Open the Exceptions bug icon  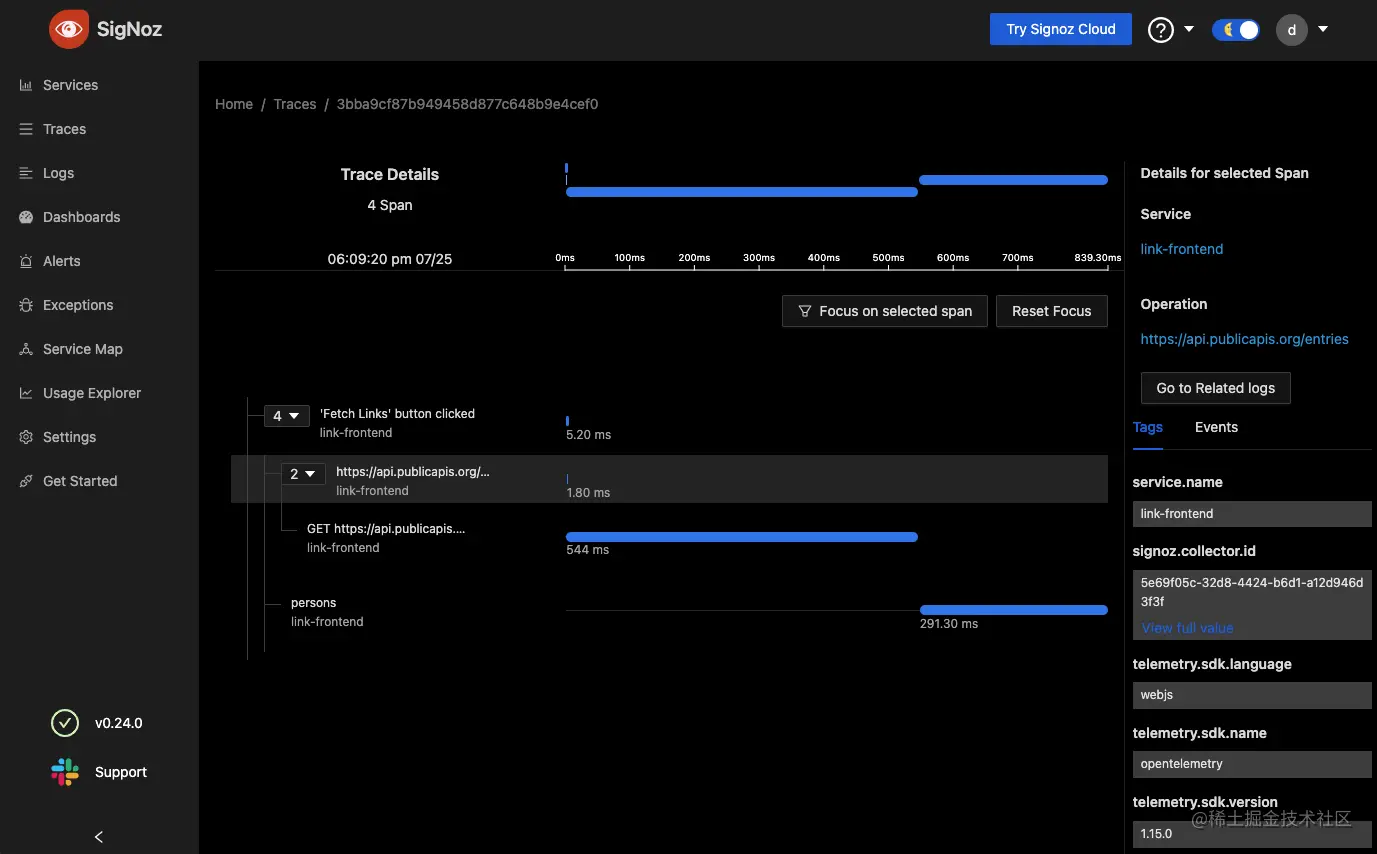pos(26,305)
